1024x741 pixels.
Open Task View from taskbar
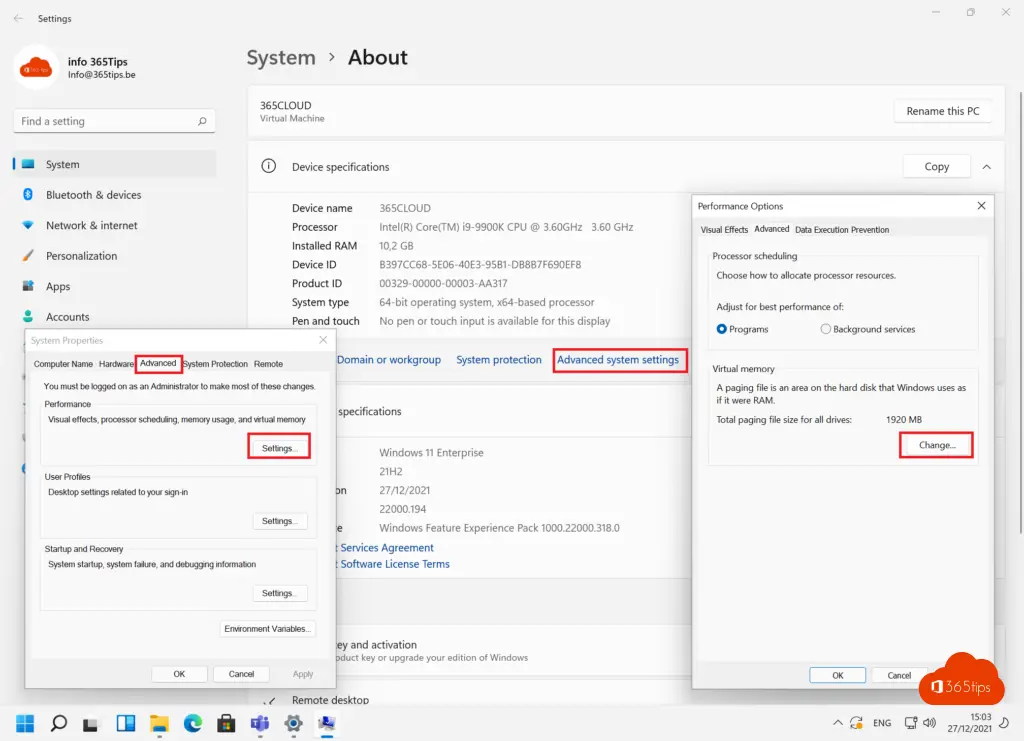pos(90,723)
